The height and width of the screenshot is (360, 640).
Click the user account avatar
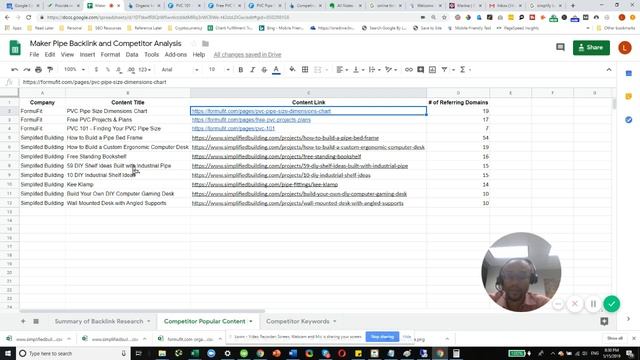(x=625, y=48)
